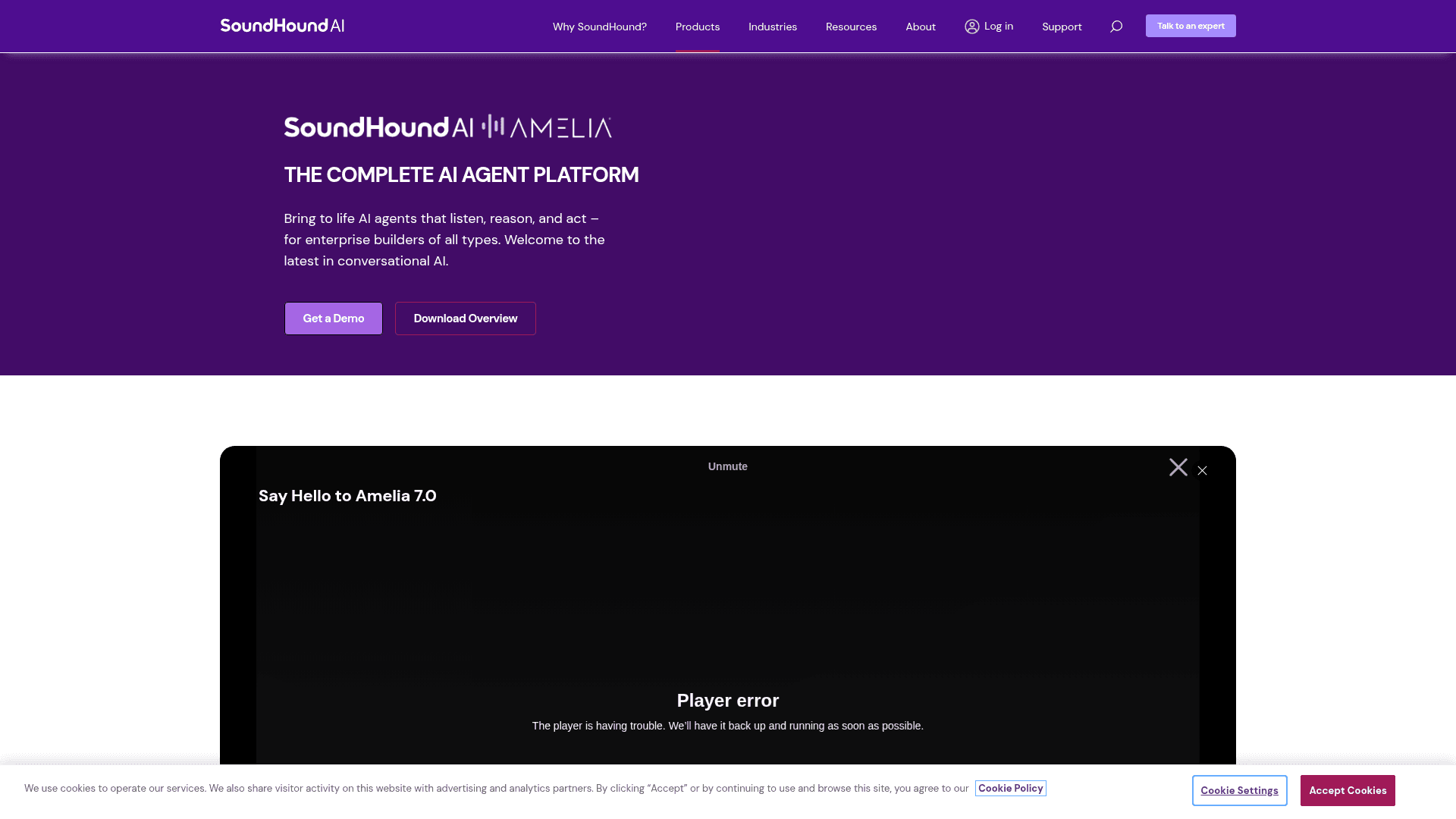Viewport: 1456px width, 819px height.
Task: Click the 'Say Hello to Amelia 7.0' title
Action: [347, 496]
